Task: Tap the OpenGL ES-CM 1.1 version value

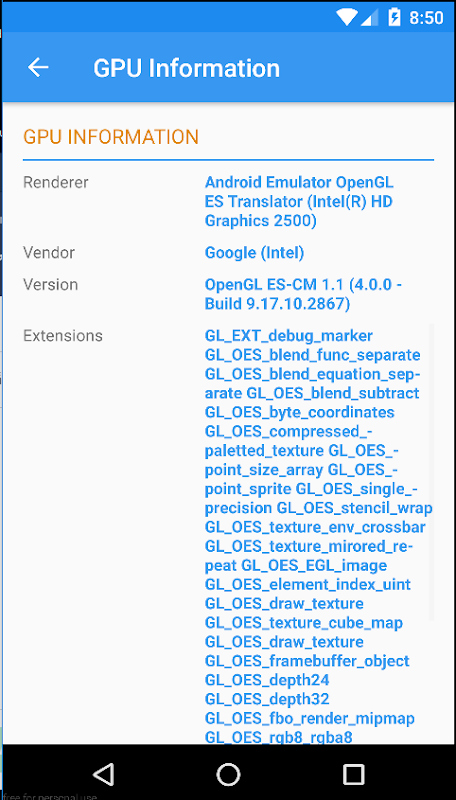Action: 303,294
